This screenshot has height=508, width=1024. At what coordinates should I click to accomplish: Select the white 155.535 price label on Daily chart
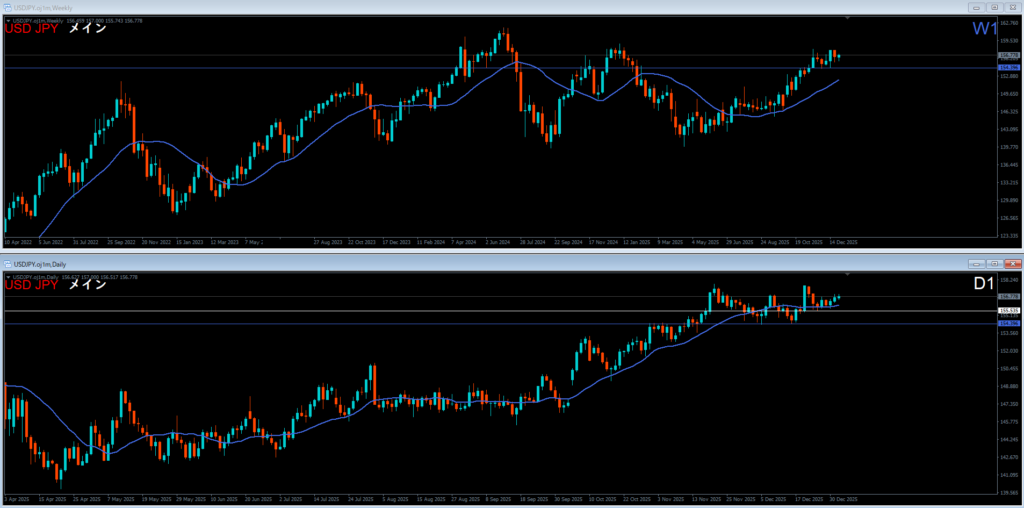1008,311
